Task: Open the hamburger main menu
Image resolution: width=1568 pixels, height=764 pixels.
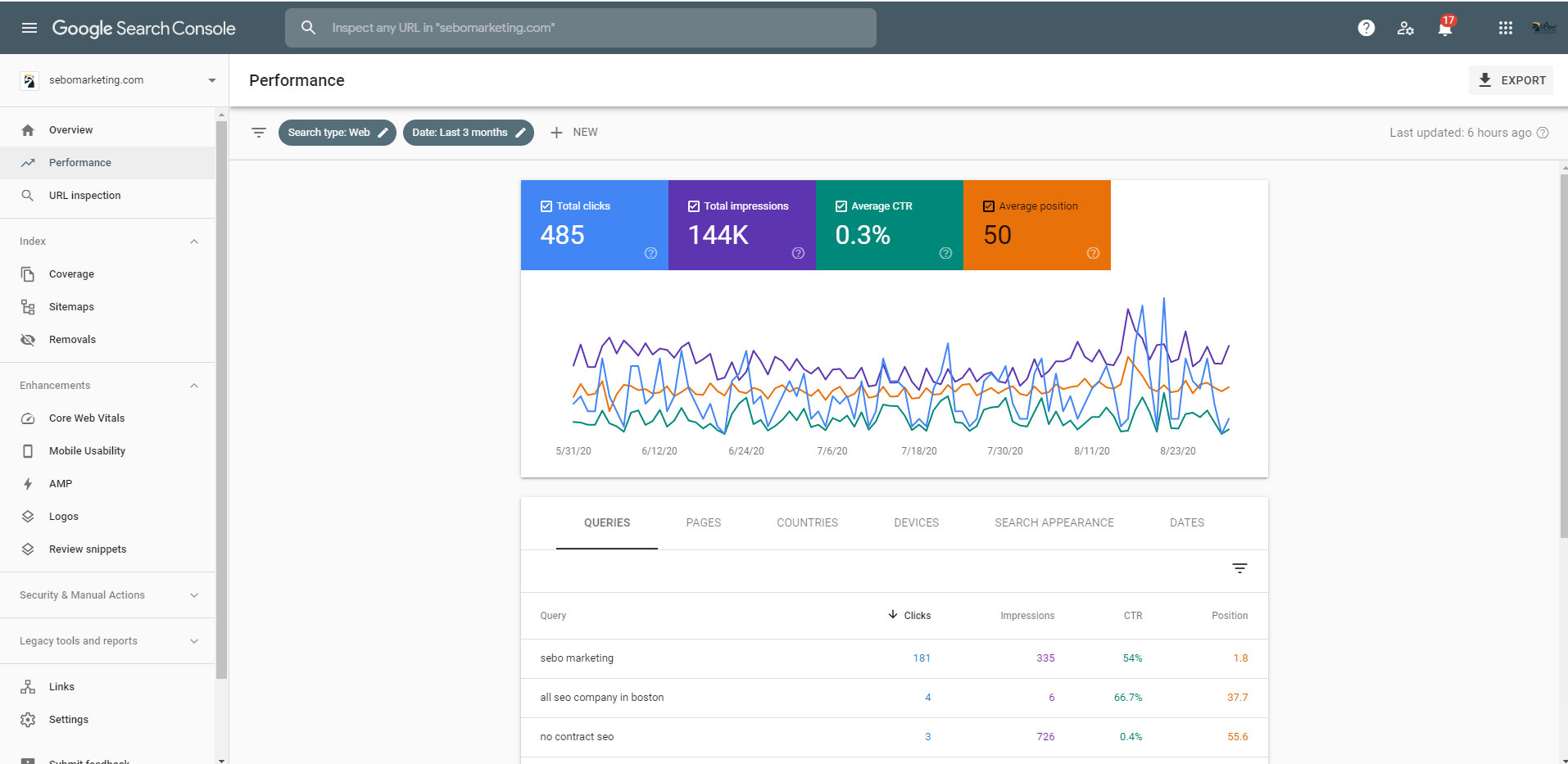Action: pyautogui.click(x=29, y=28)
